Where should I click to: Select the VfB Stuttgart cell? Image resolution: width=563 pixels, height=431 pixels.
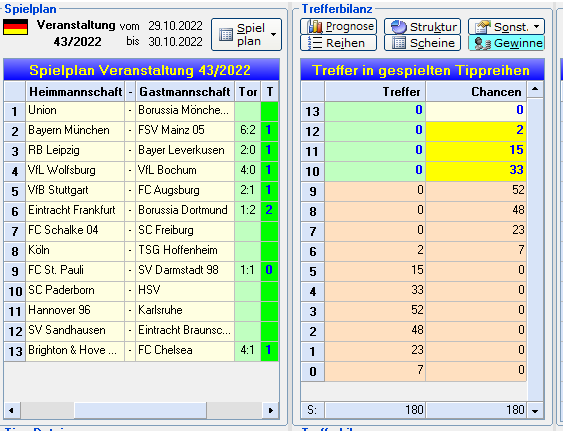coord(75,191)
